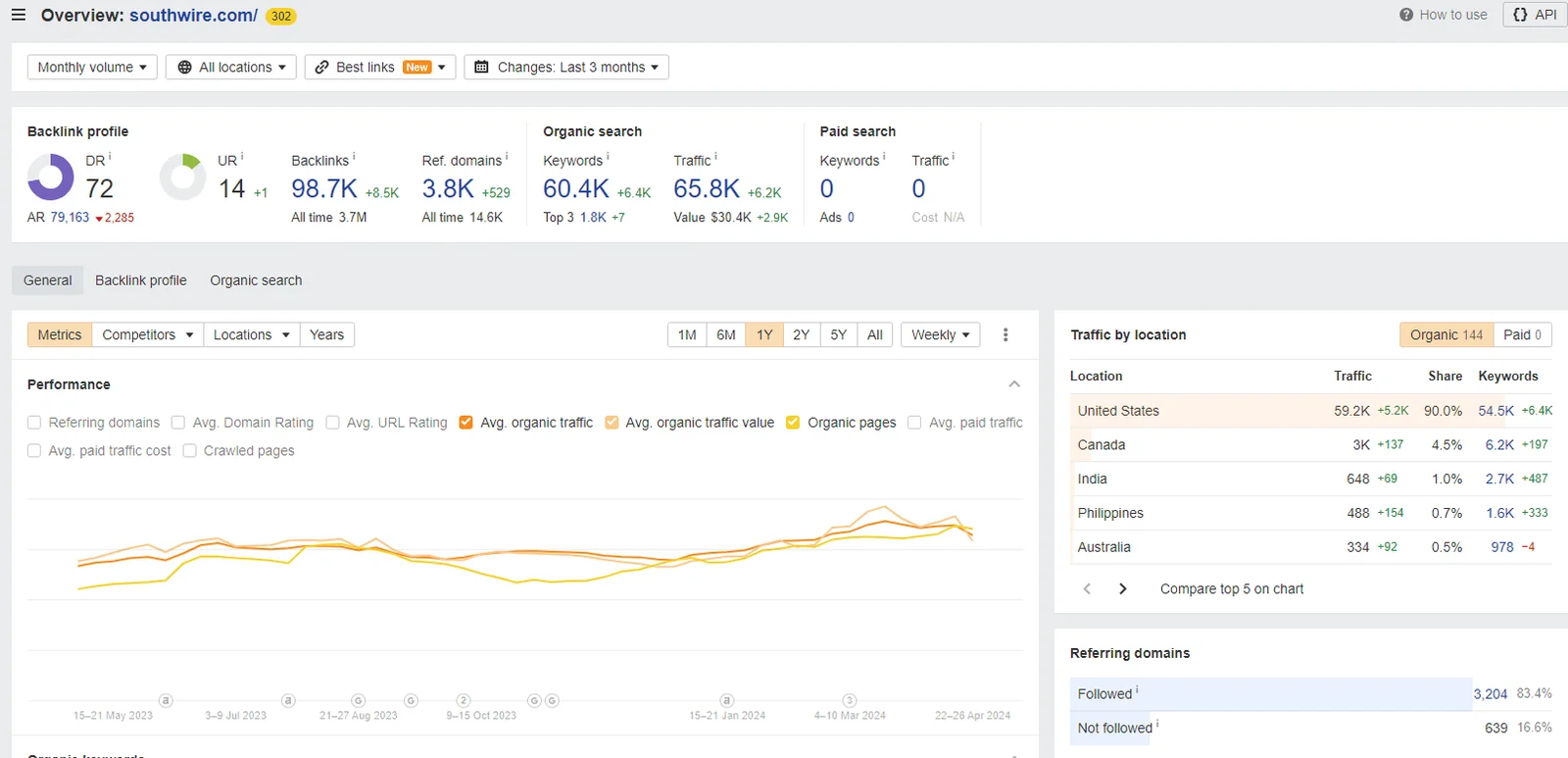The height and width of the screenshot is (758, 1568).
Task: Enable the Referring domains checkbox
Action: point(34,423)
